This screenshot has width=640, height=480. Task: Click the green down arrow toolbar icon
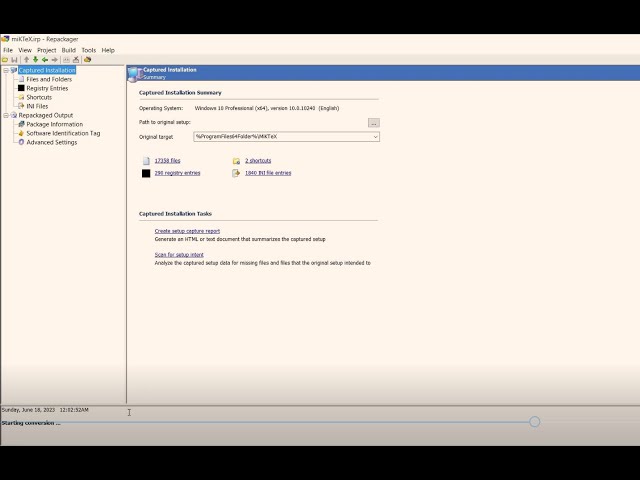tap(36, 60)
